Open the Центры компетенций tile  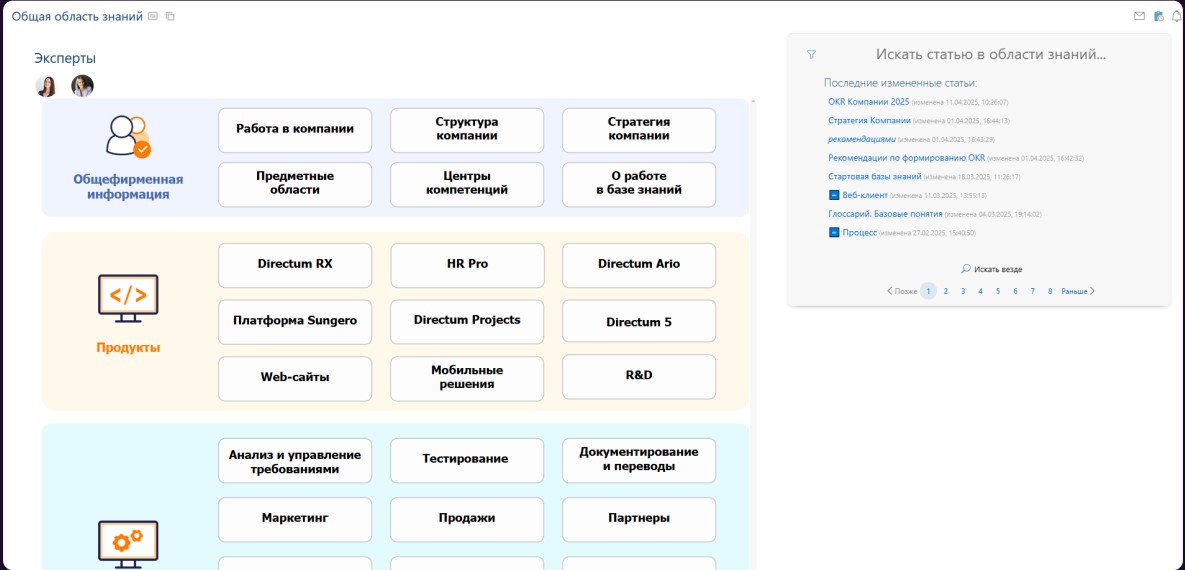coord(466,184)
